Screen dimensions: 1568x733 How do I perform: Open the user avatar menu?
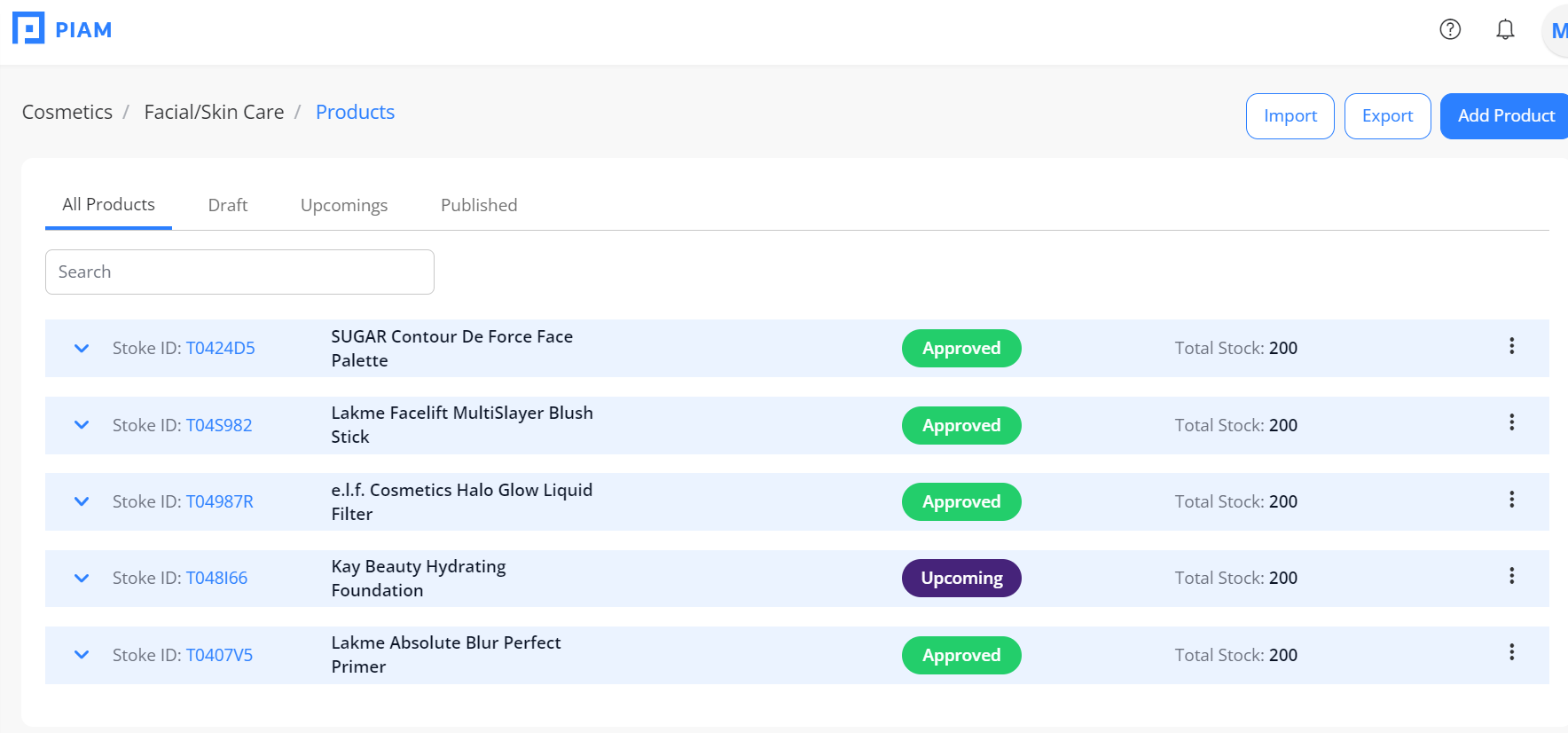1556,31
